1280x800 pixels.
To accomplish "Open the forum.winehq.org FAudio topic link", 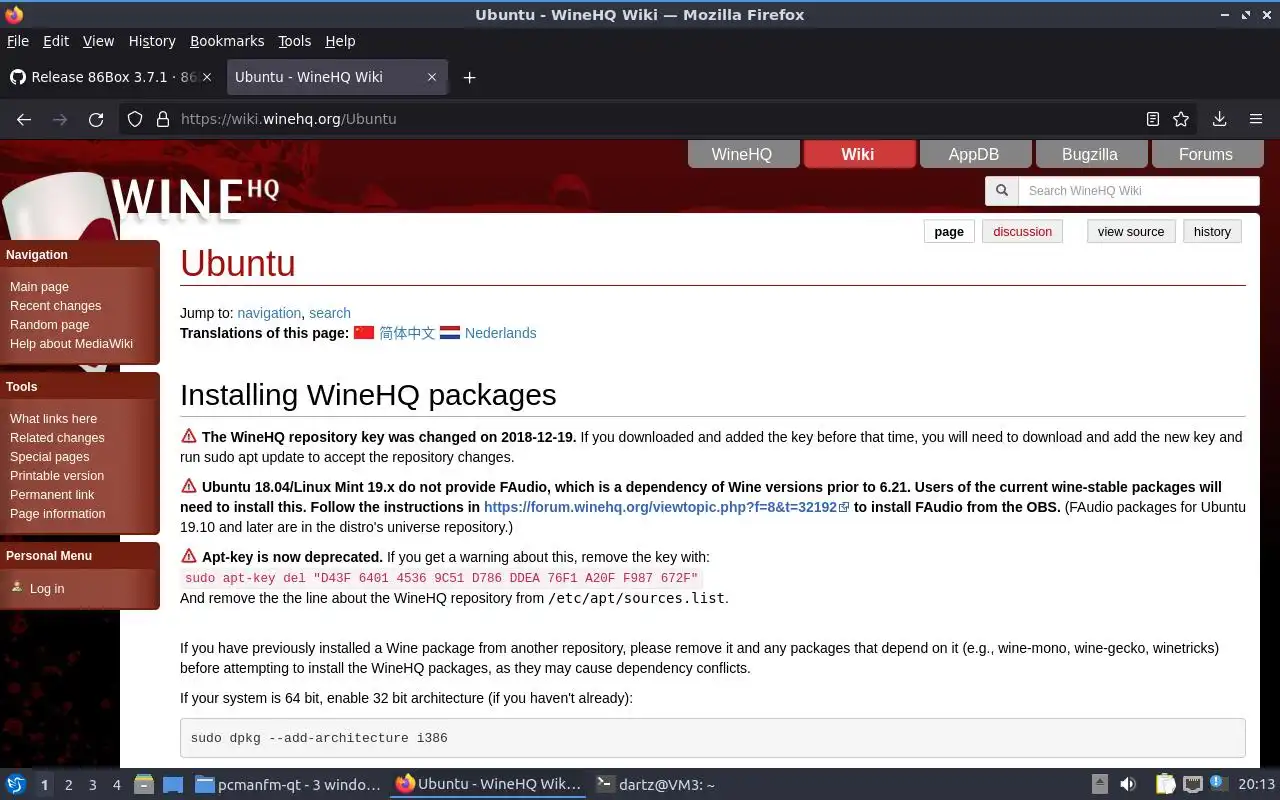I will 666,507.
